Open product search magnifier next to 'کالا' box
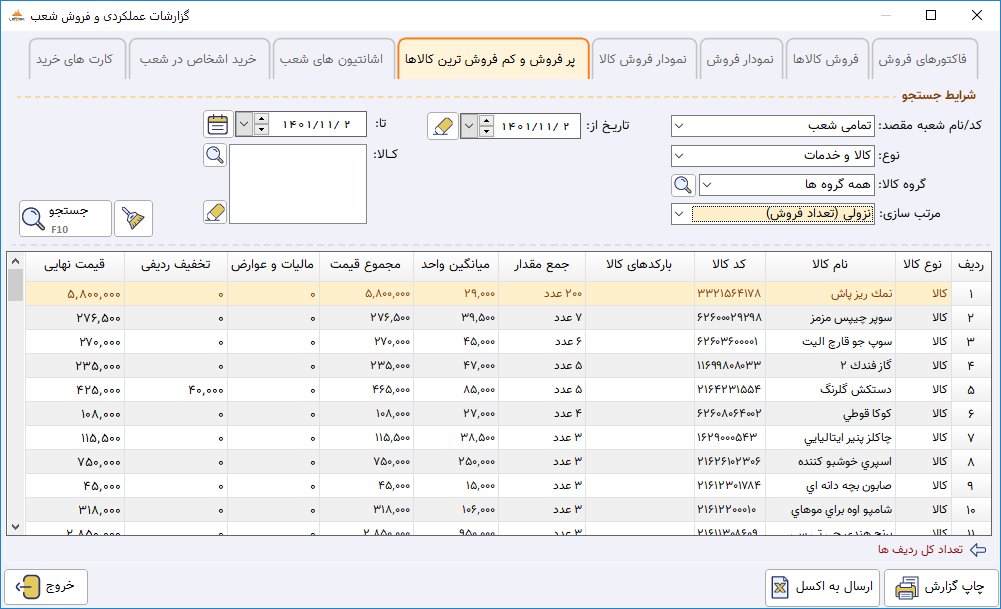Viewport: 1001px width, 609px height. [x=215, y=155]
